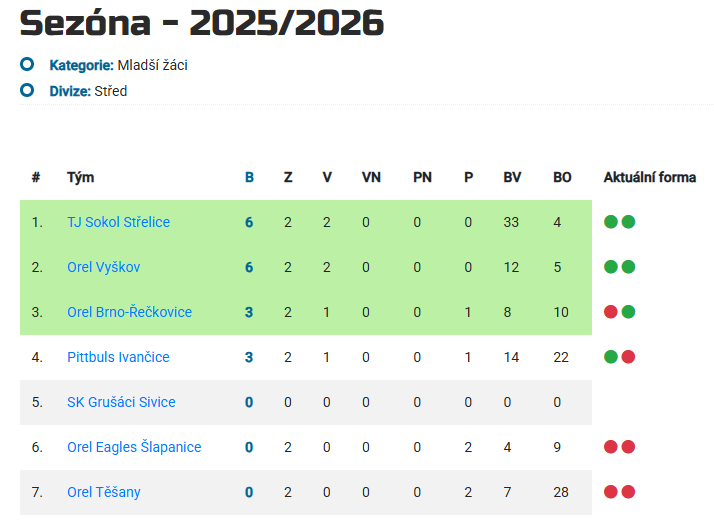The height and width of the screenshot is (527, 714).
Task: Open the TJ Sokol Střelice team page
Action: coord(118,222)
